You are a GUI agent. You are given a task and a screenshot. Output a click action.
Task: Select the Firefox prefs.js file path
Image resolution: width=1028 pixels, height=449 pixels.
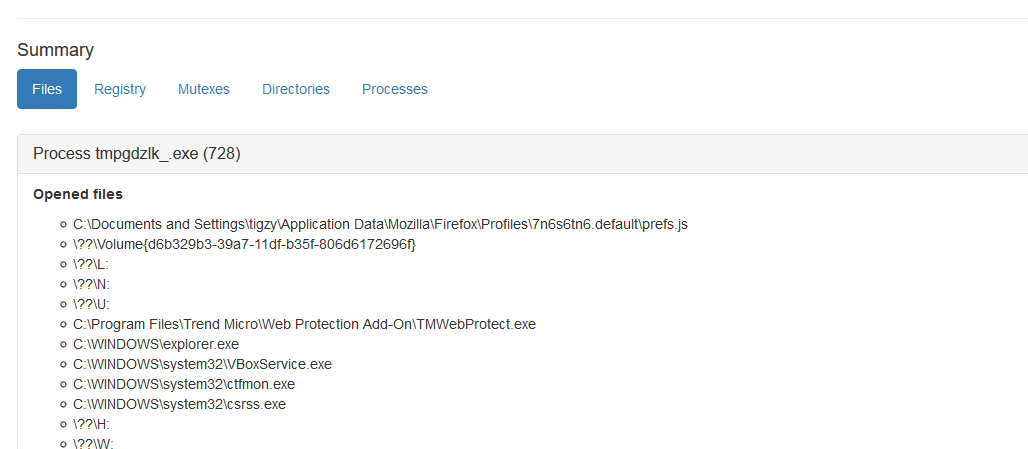coord(380,224)
